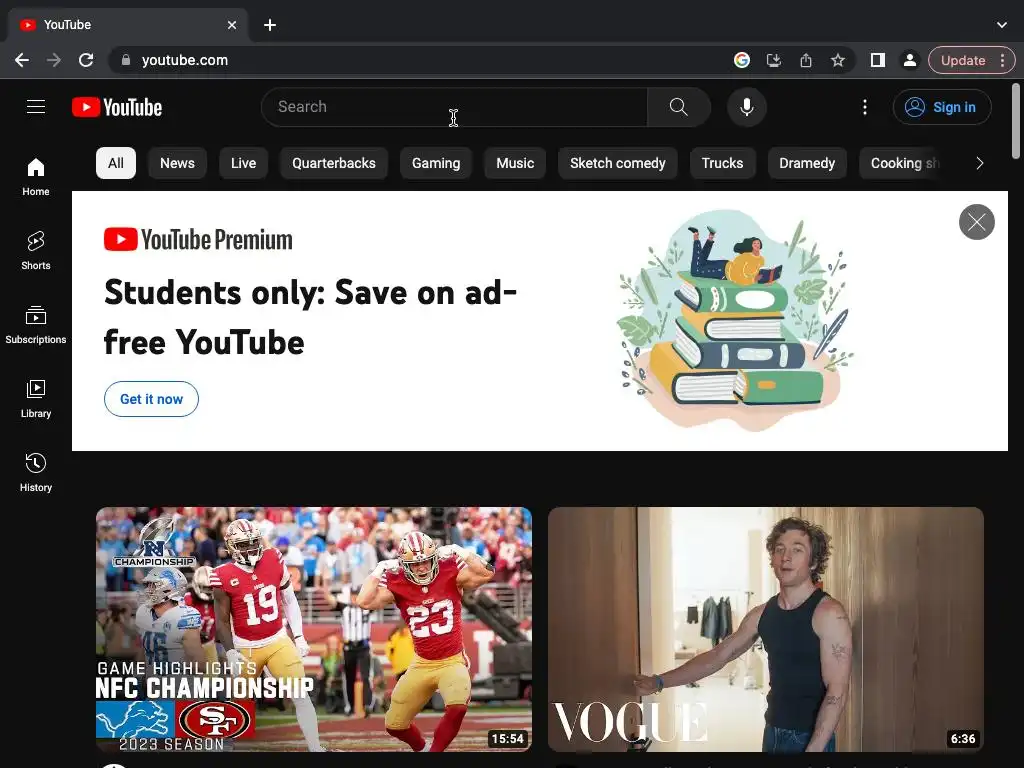Screen dimensions: 1024x768
Task: Start voice search with microphone
Action: pos(746,106)
